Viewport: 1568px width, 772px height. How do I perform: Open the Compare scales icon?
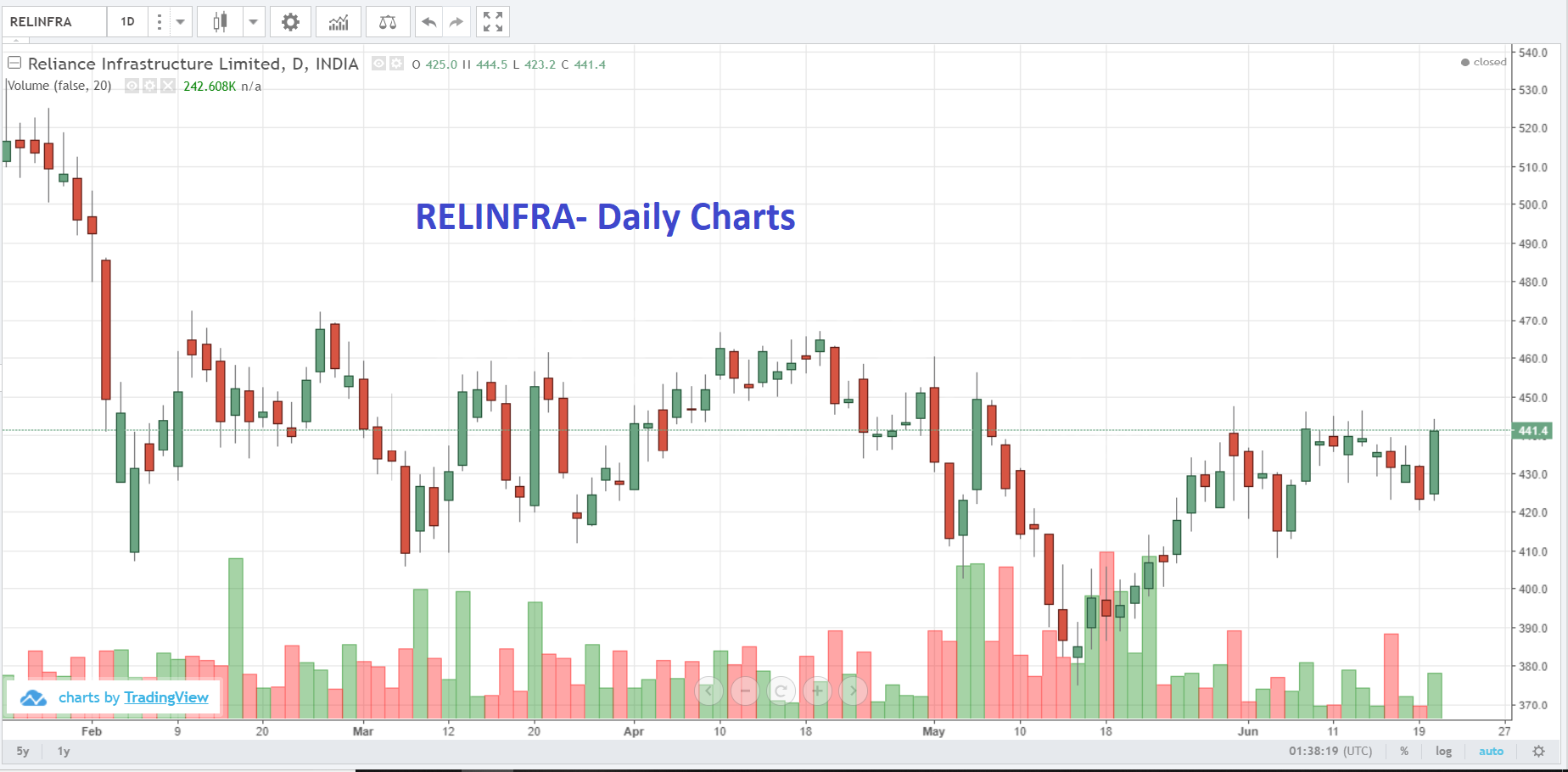(x=388, y=22)
